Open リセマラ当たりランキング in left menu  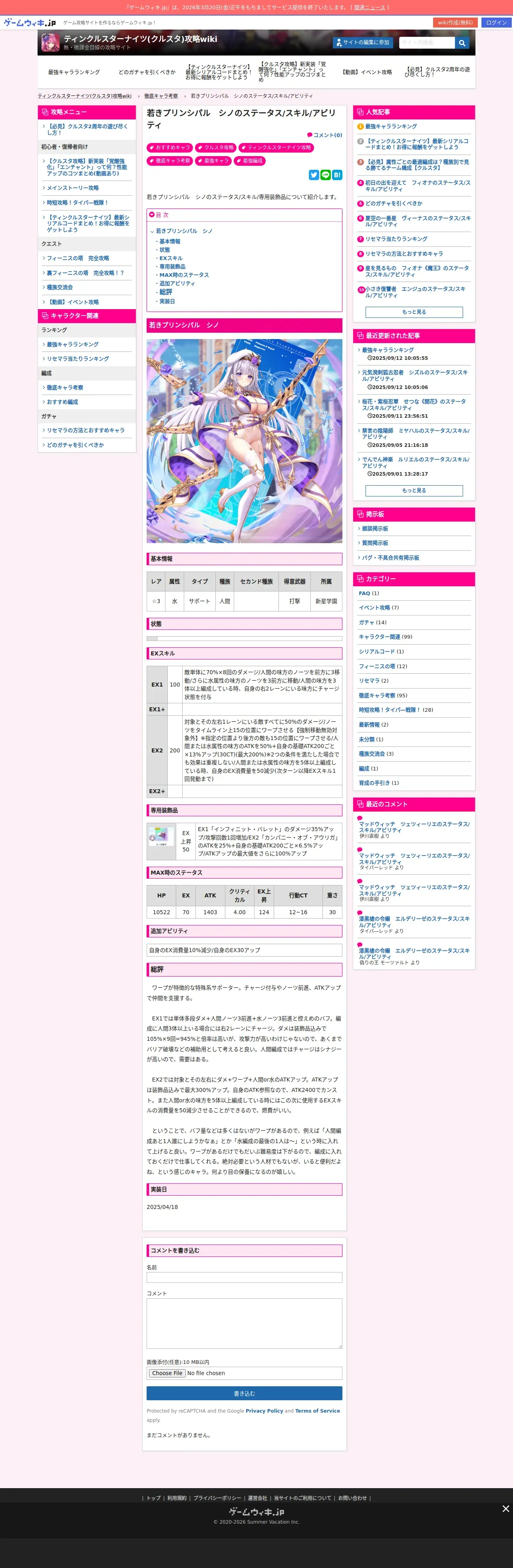pos(78,359)
